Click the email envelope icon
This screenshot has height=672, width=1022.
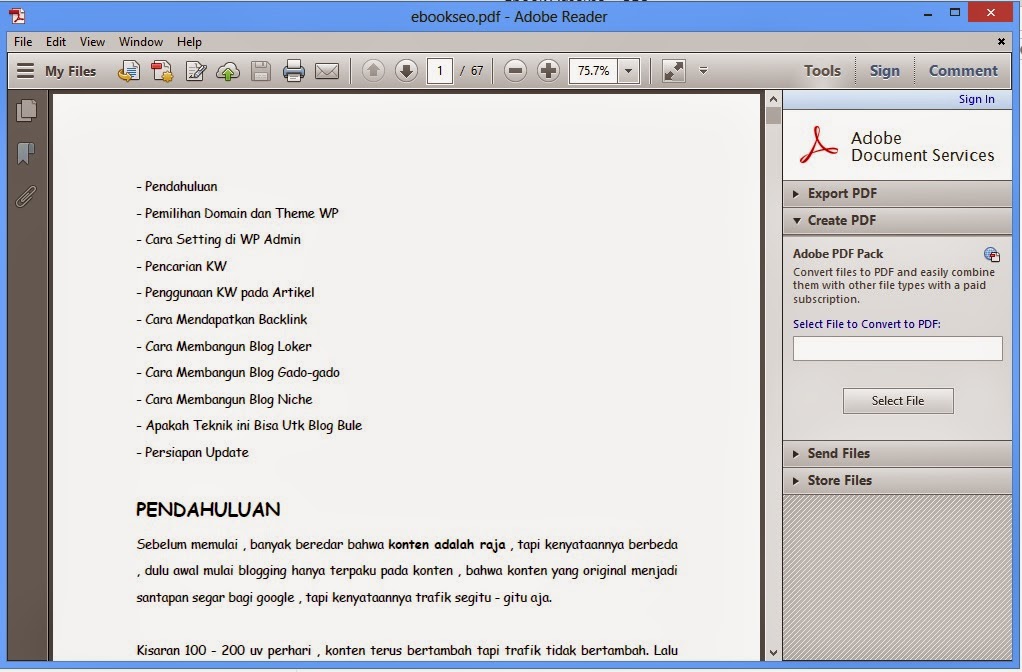point(327,71)
